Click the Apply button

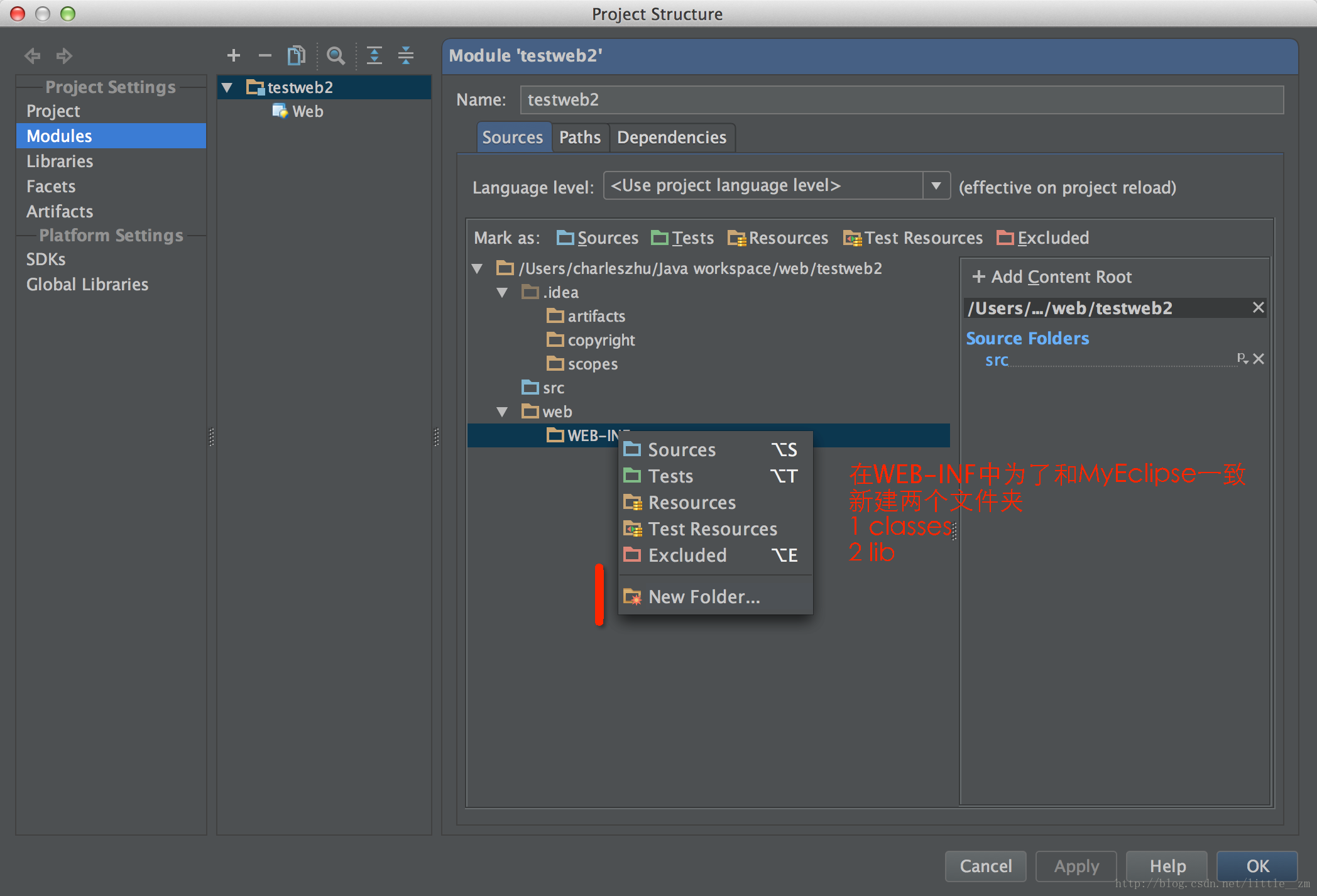pos(1076,866)
